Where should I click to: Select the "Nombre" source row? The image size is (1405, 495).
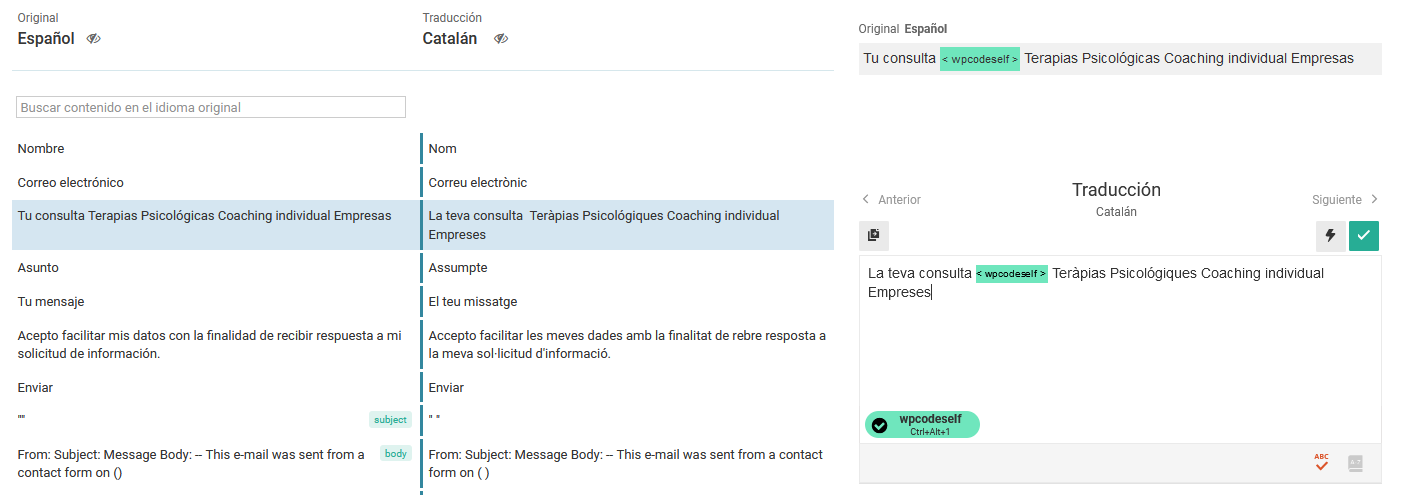tap(41, 149)
